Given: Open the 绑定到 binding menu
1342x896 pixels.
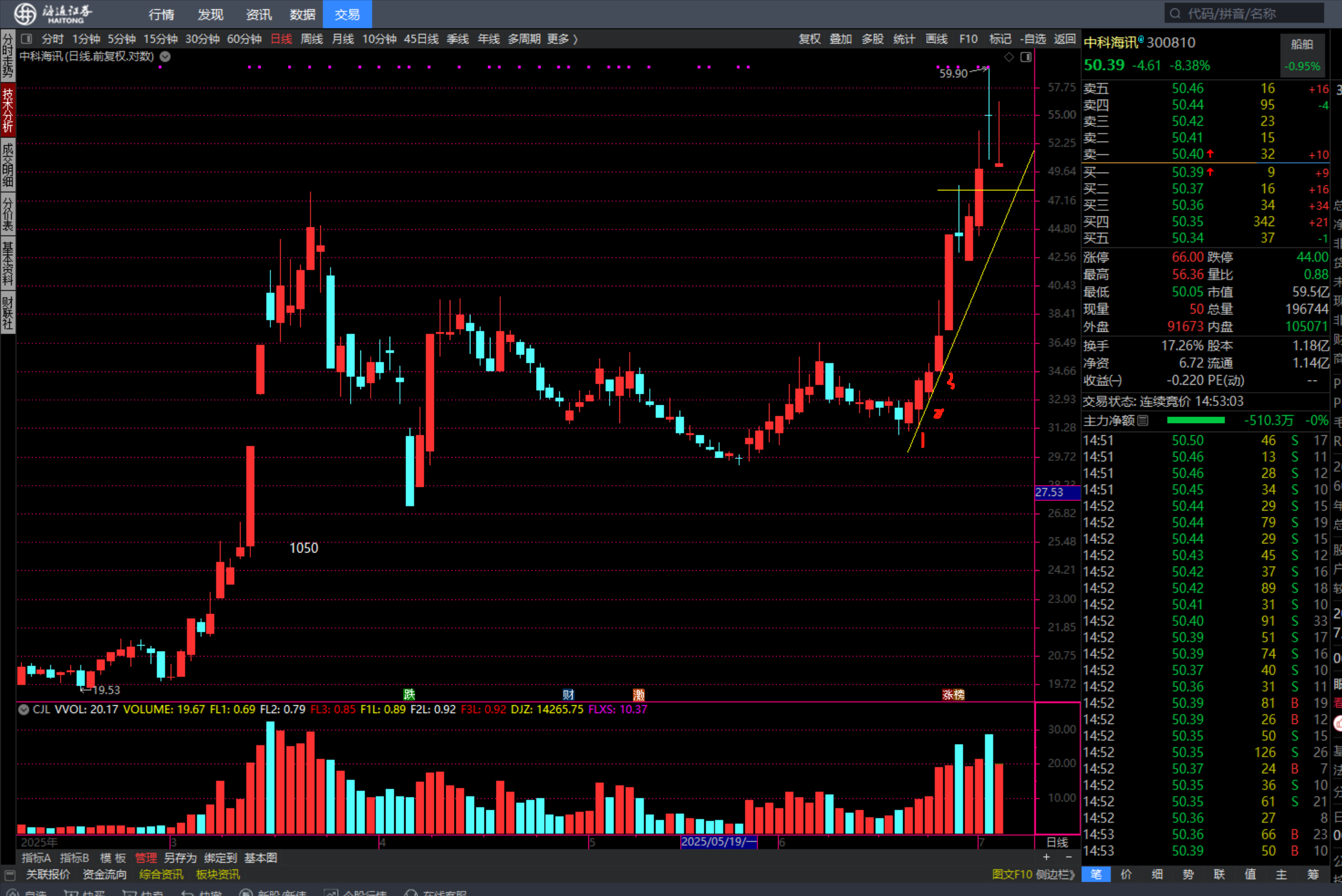Looking at the screenshot, I should click(x=220, y=858).
